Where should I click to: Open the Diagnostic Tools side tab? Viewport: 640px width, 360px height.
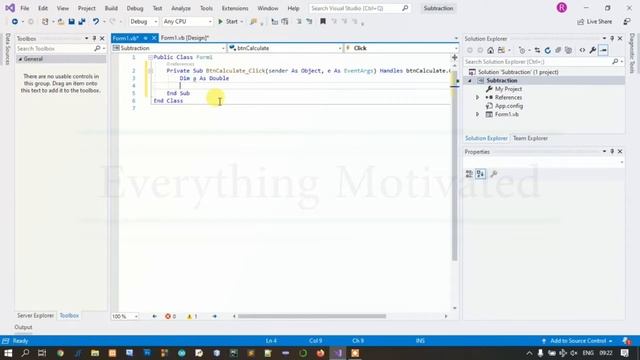632,53
